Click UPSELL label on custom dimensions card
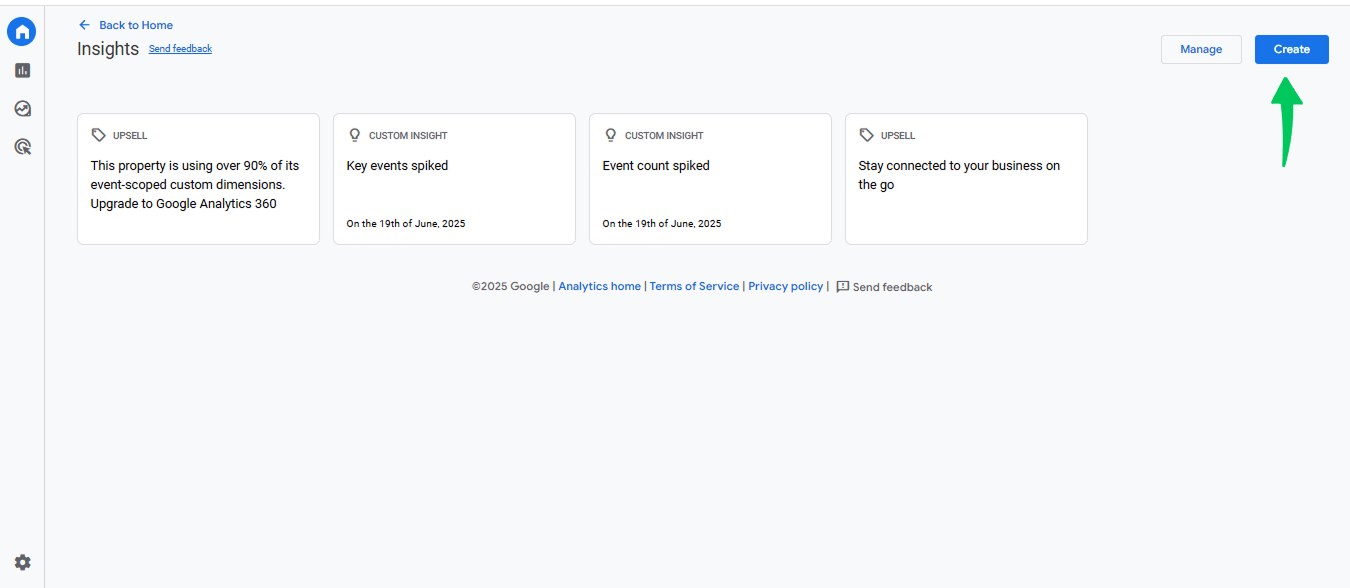1350x588 pixels. coord(130,135)
